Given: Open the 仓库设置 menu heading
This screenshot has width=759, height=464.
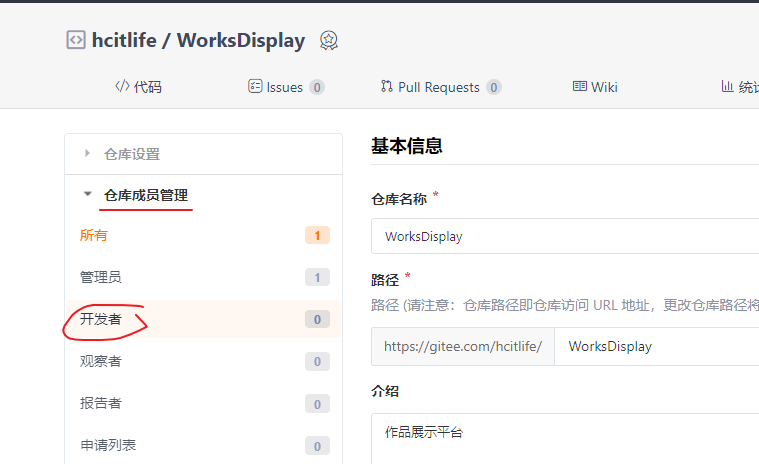Looking at the screenshot, I should point(132,154).
